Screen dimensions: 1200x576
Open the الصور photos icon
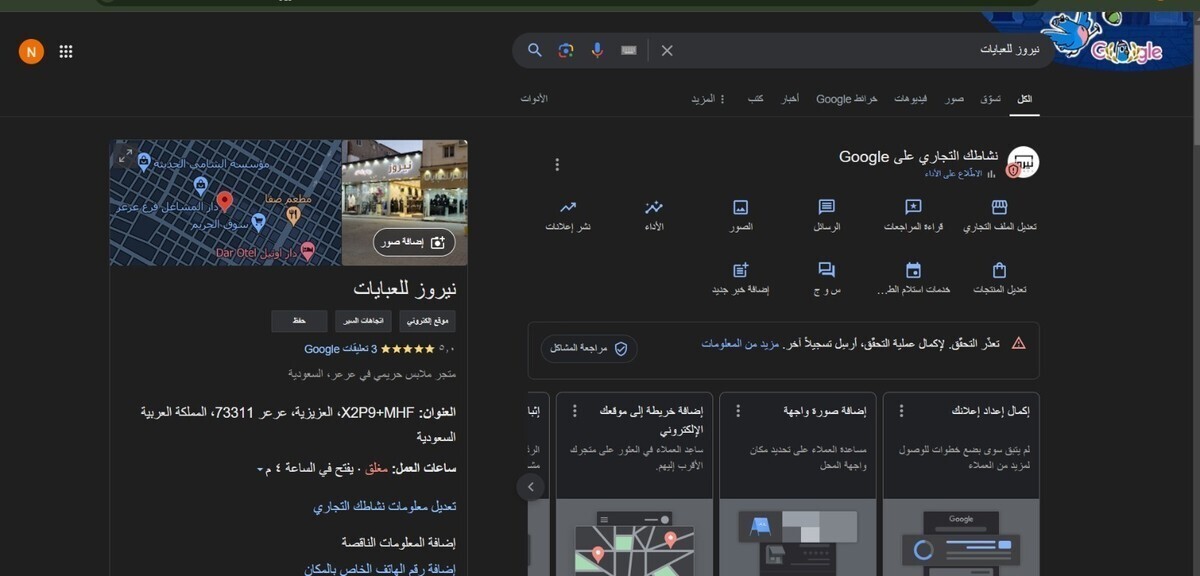point(741,207)
